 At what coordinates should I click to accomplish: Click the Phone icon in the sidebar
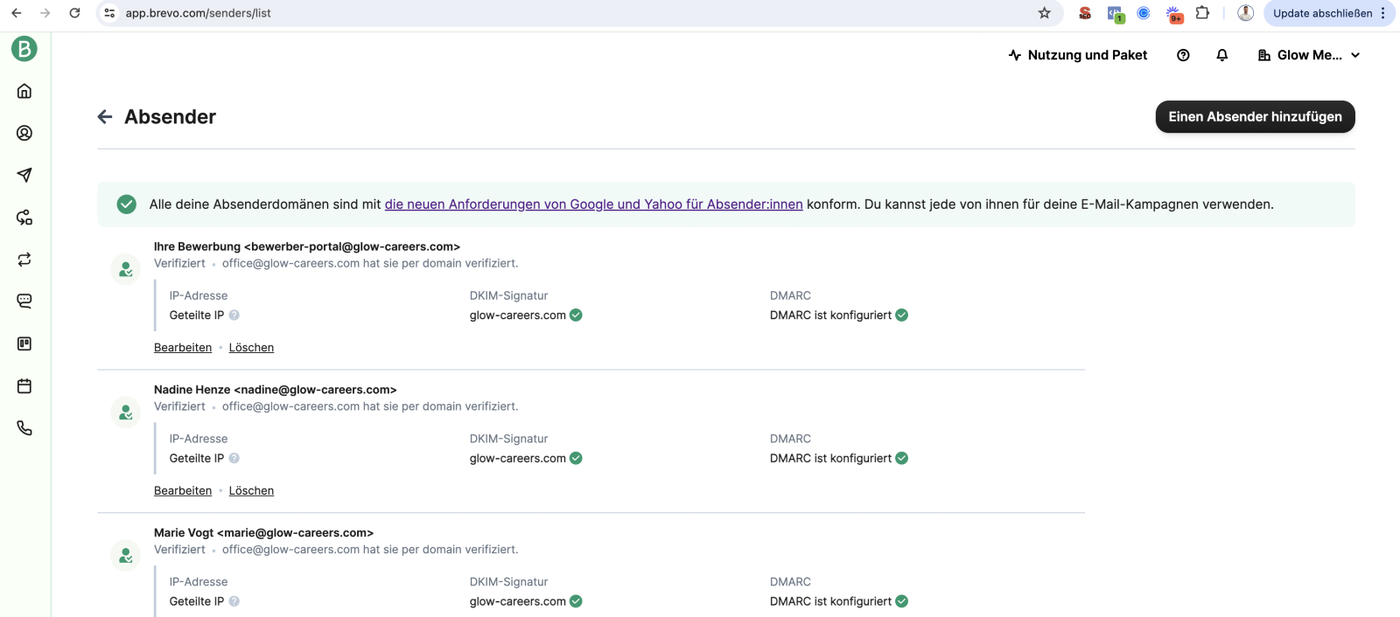(25, 428)
